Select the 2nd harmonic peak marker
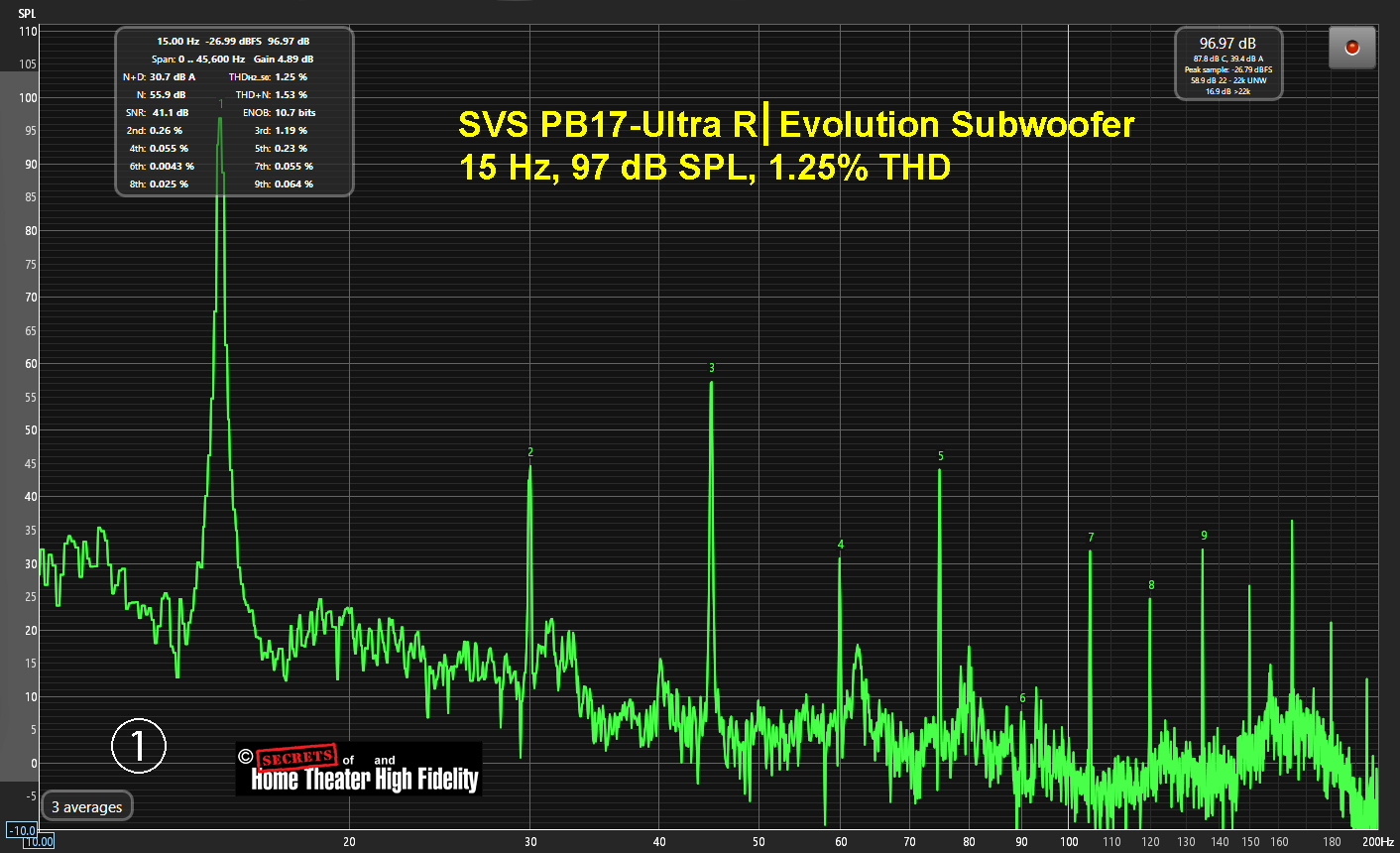Image resolution: width=1400 pixels, height=853 pixels. [x=530, y=452]
